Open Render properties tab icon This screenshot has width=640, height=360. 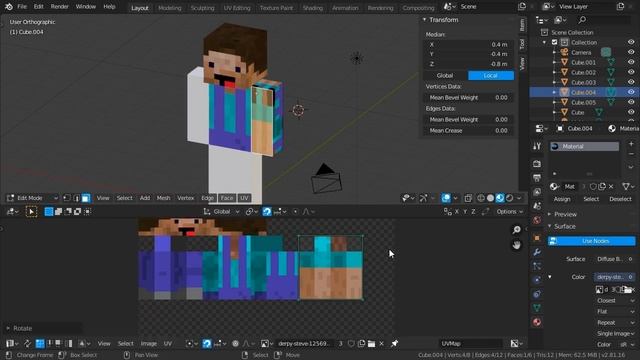click(537, 164)
